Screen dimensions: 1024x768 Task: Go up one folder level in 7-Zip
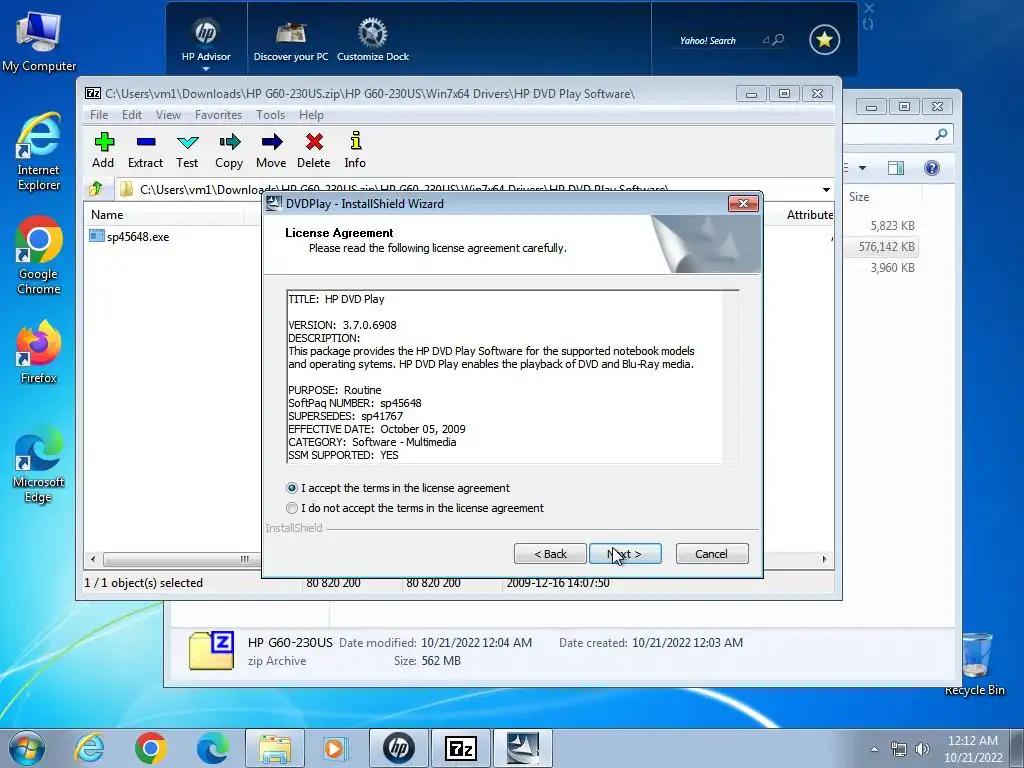tap(96, 189)
